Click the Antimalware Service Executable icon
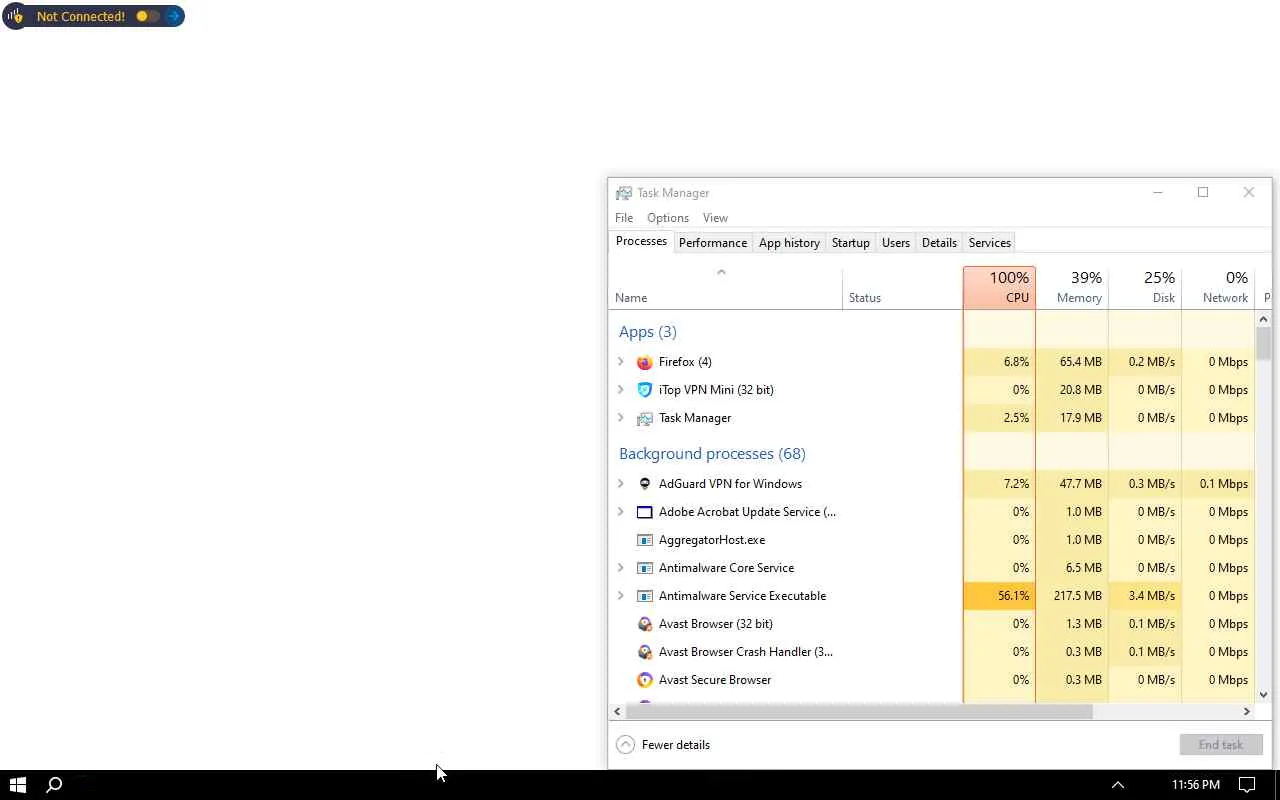This screenshot has height=800, width=1280. pos(645,596)
